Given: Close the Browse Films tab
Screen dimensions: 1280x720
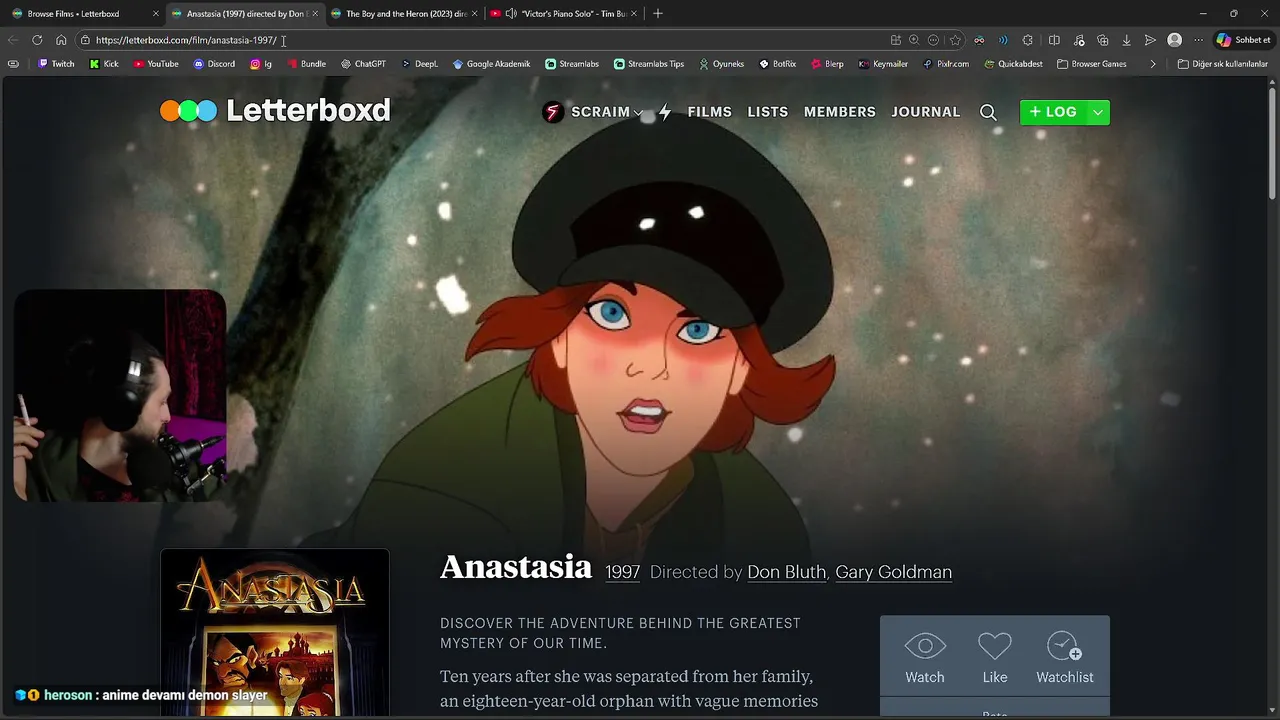Looking at the screenshot, I should (155, 14).
